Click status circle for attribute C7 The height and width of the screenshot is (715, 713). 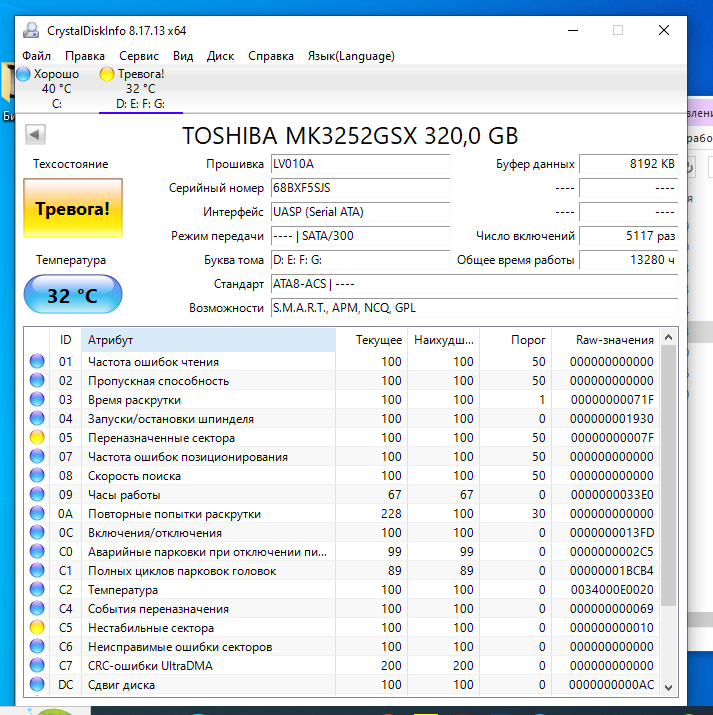(37, 665)
